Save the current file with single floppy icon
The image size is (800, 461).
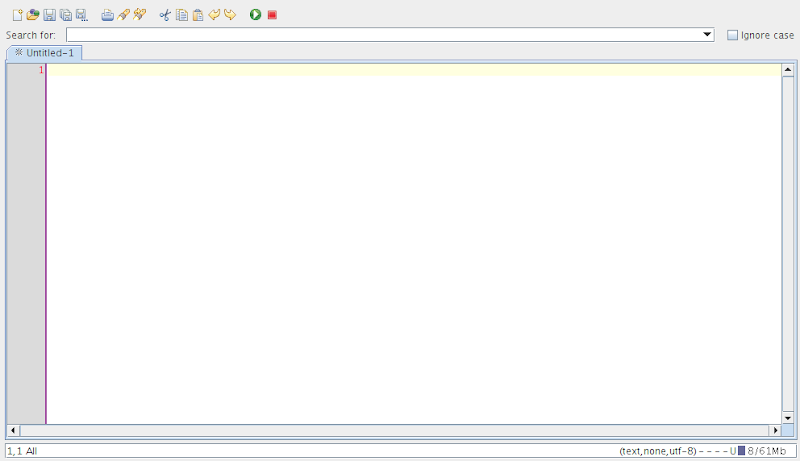click(49, 15)
